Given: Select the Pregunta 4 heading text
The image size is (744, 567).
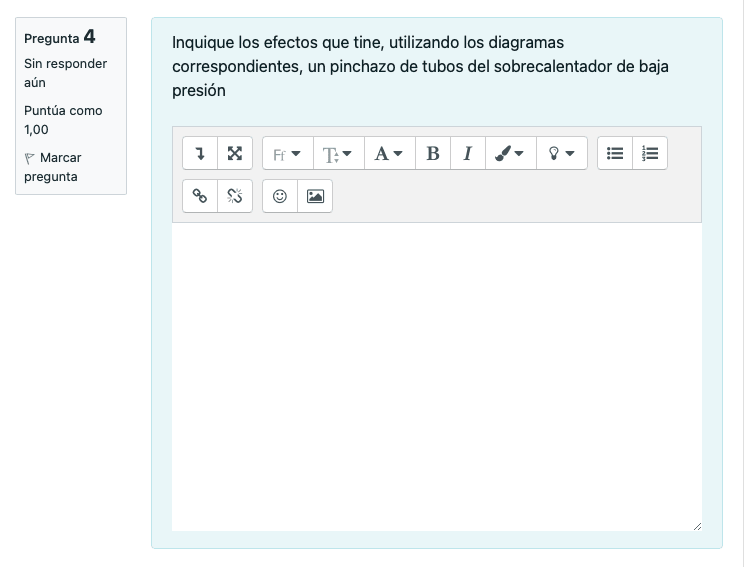Looking at the screenshot, I should (60, 37).
